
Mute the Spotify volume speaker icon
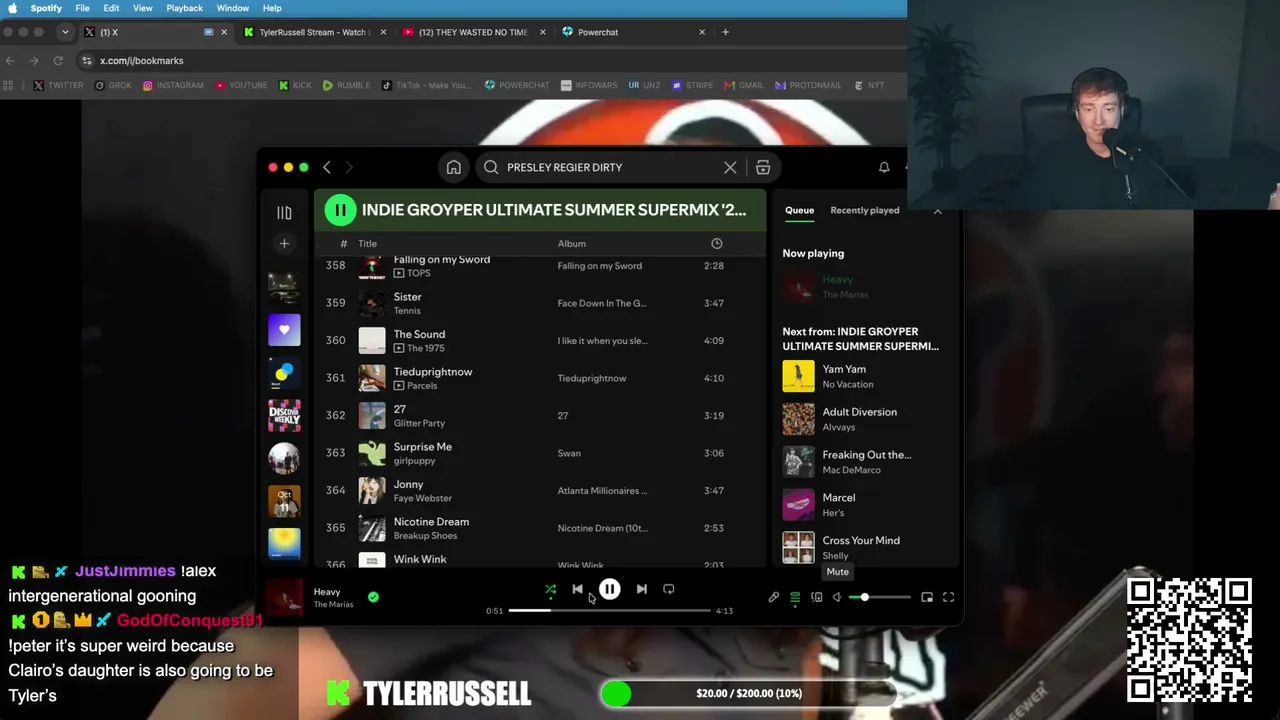[x=837, y=597]
